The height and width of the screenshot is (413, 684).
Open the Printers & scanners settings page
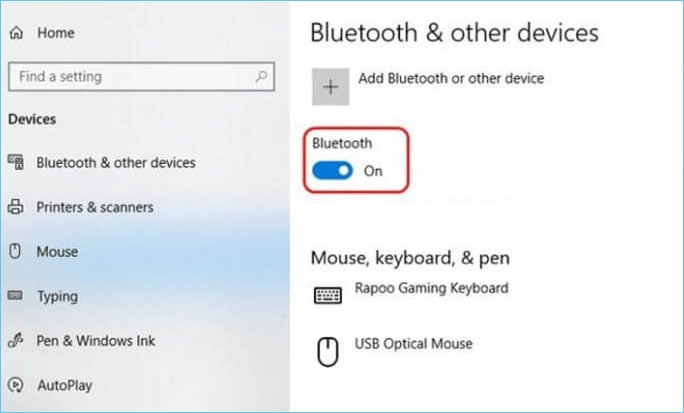coord(95,207)
